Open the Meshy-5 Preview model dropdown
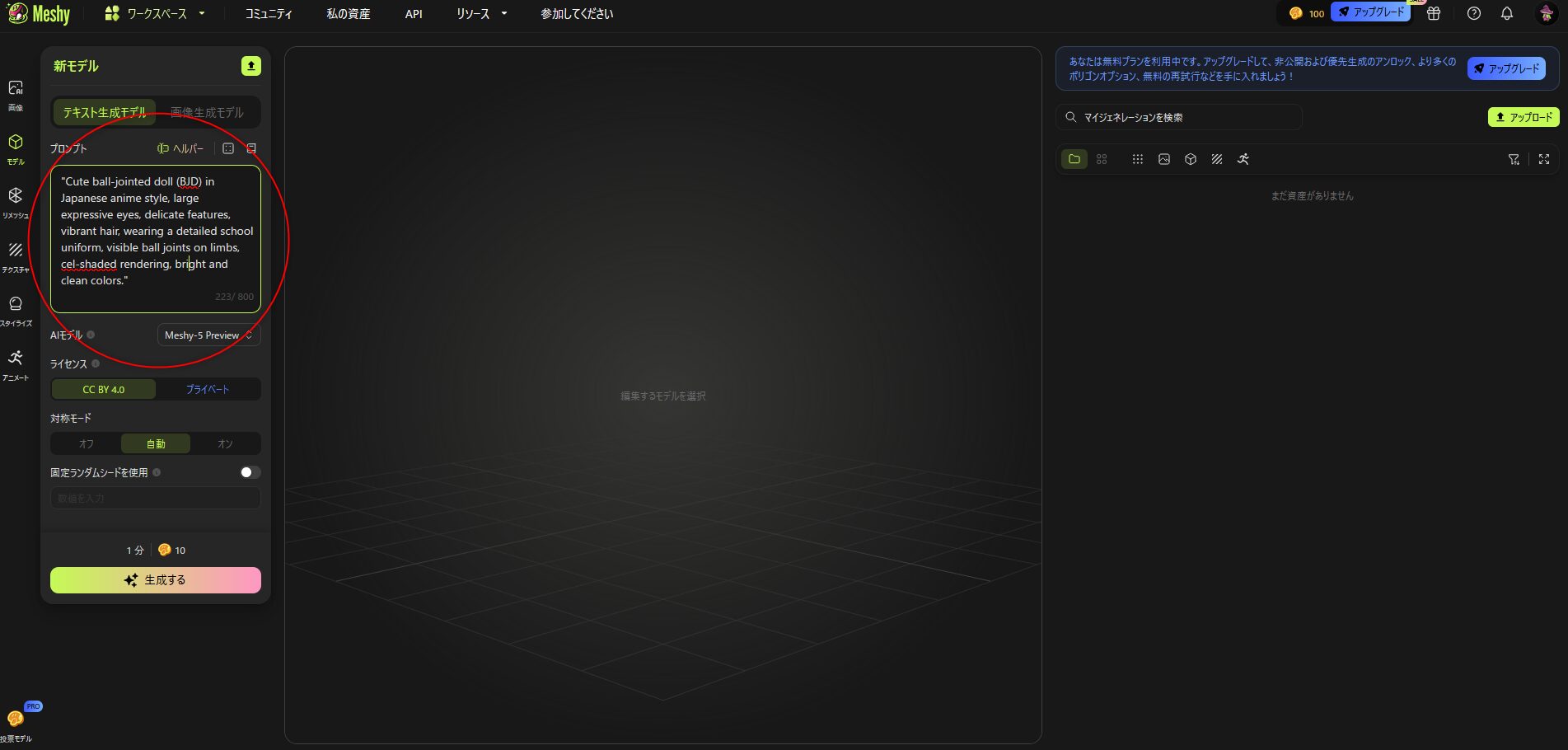 pos(208,335)
